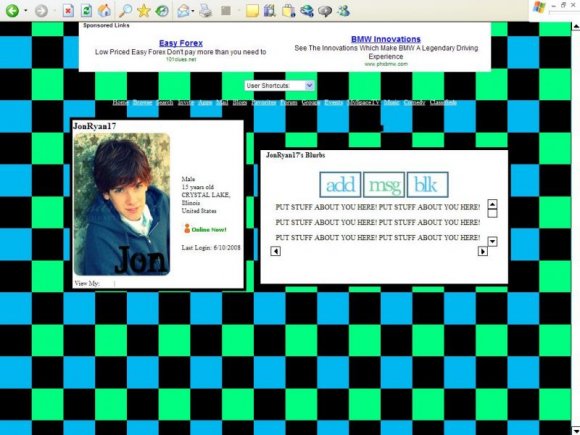Click the View My label
Screen dimensions: 580x435
(87, 283)
